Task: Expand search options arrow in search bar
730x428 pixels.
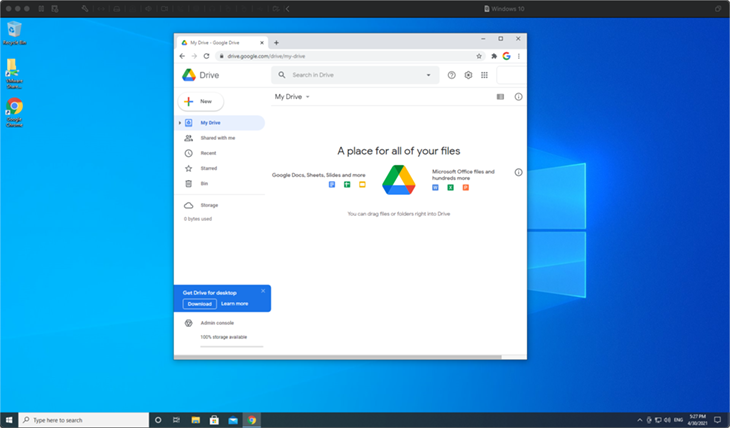Action: pyautogui.click(x=429, y=75)
